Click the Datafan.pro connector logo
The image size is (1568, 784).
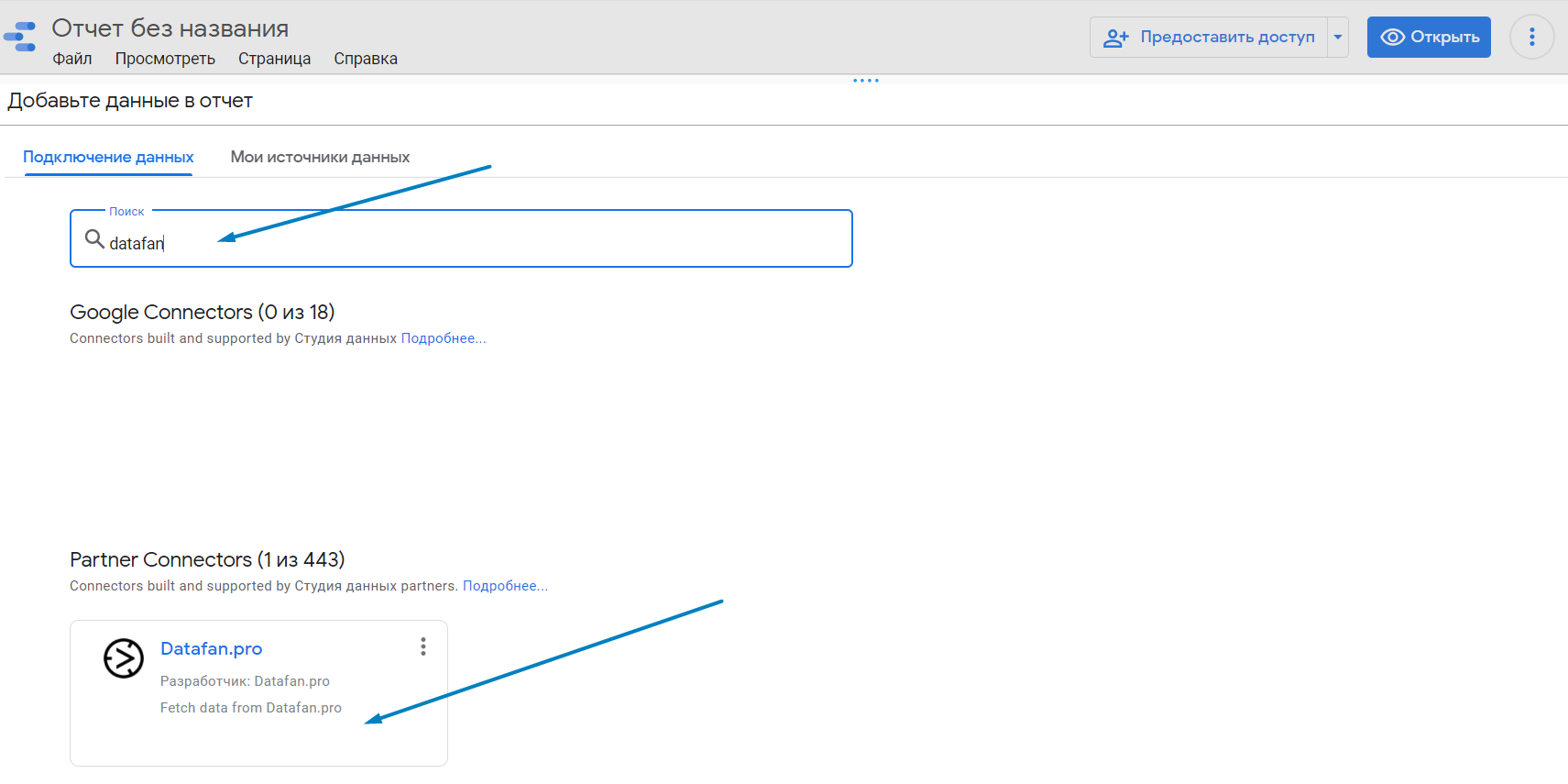click(124, 658)
